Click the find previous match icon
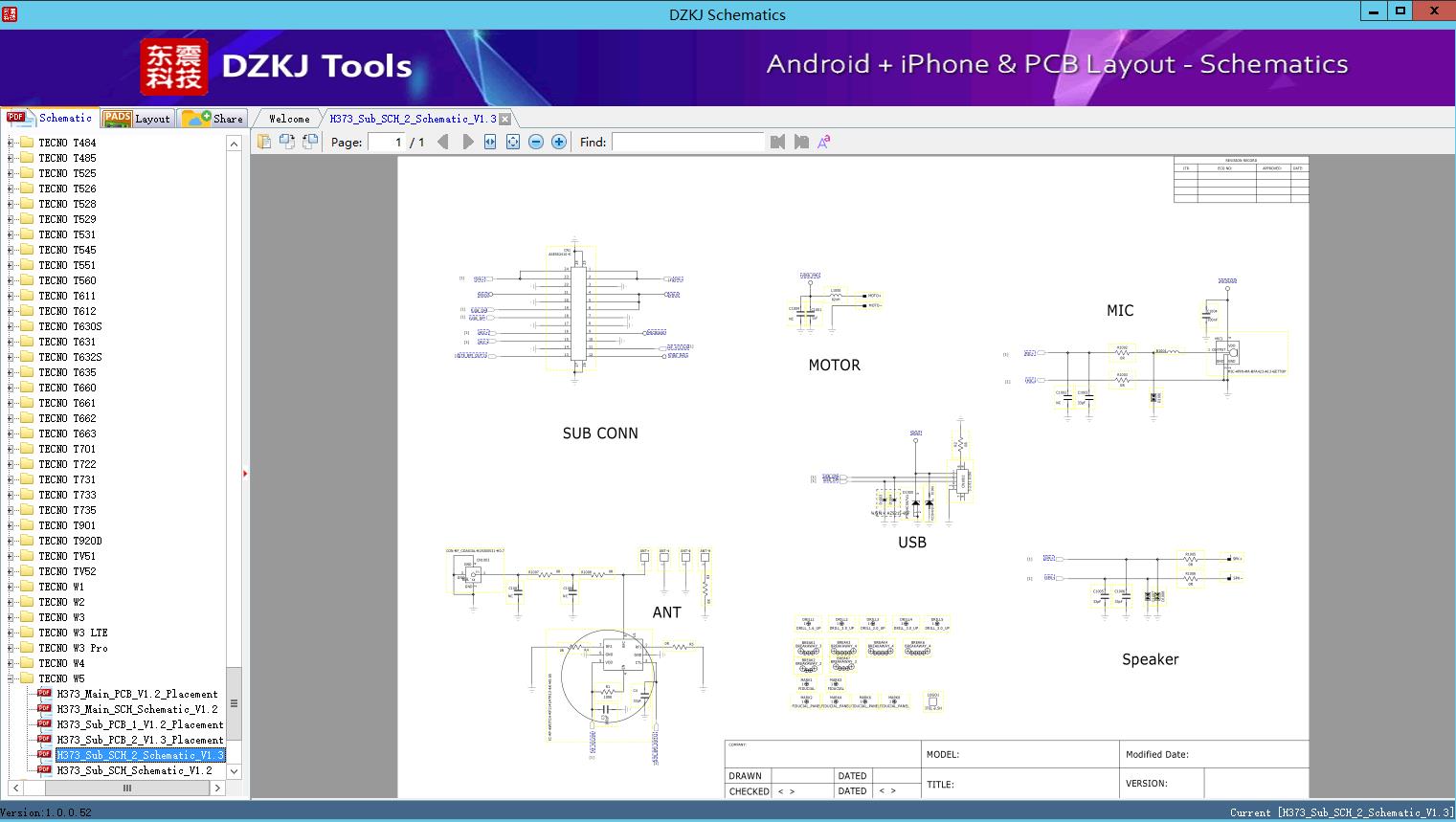 click(x=777, y=142)
